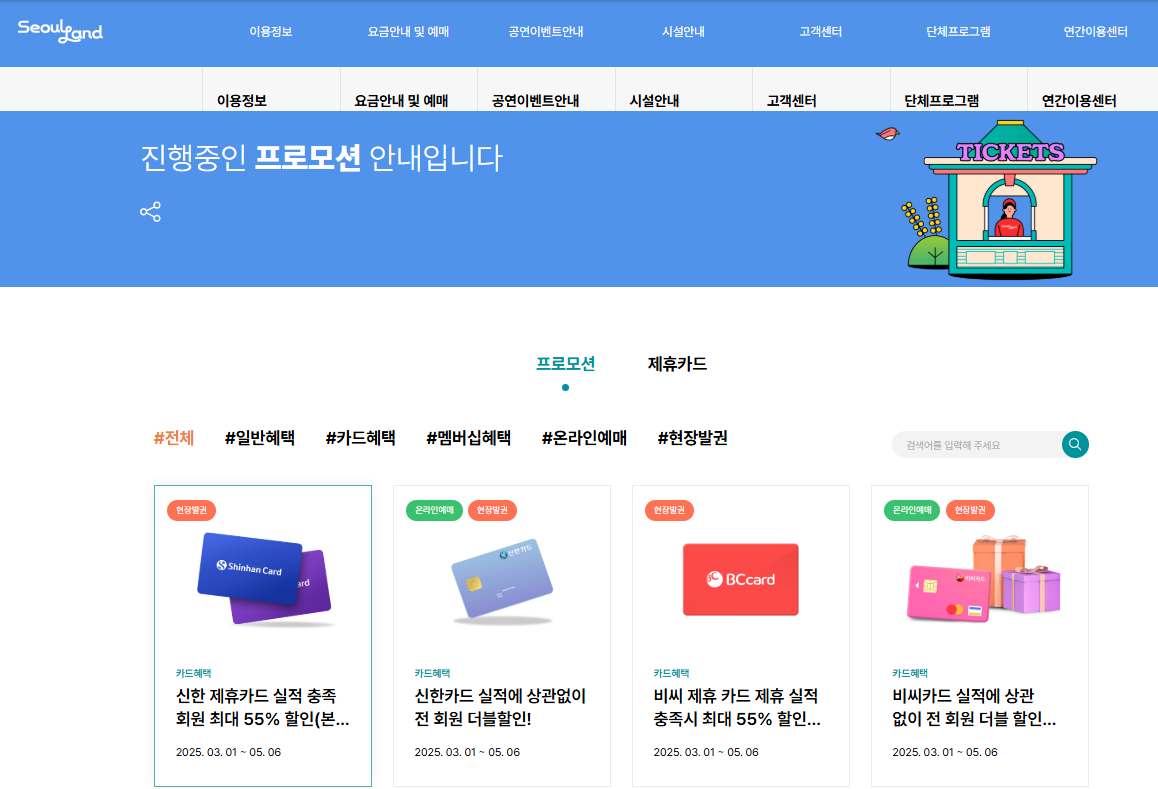Viewport: 1158px width, 789px height.
Task: Click the 현장발권 badge on the BCcard promotion
Action: [669, 510]
